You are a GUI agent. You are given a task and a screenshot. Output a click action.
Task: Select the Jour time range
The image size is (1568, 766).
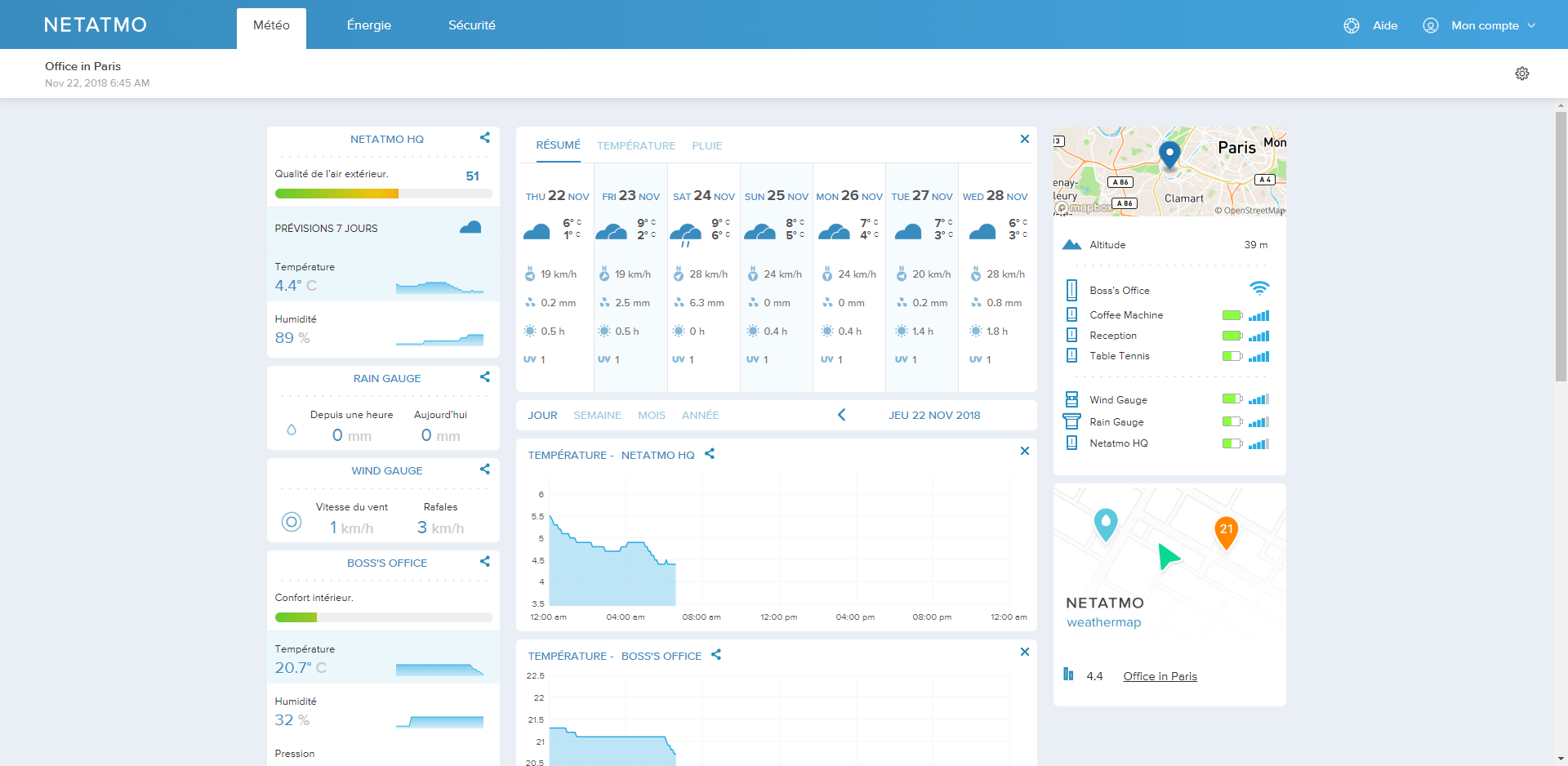pos(542,415)
